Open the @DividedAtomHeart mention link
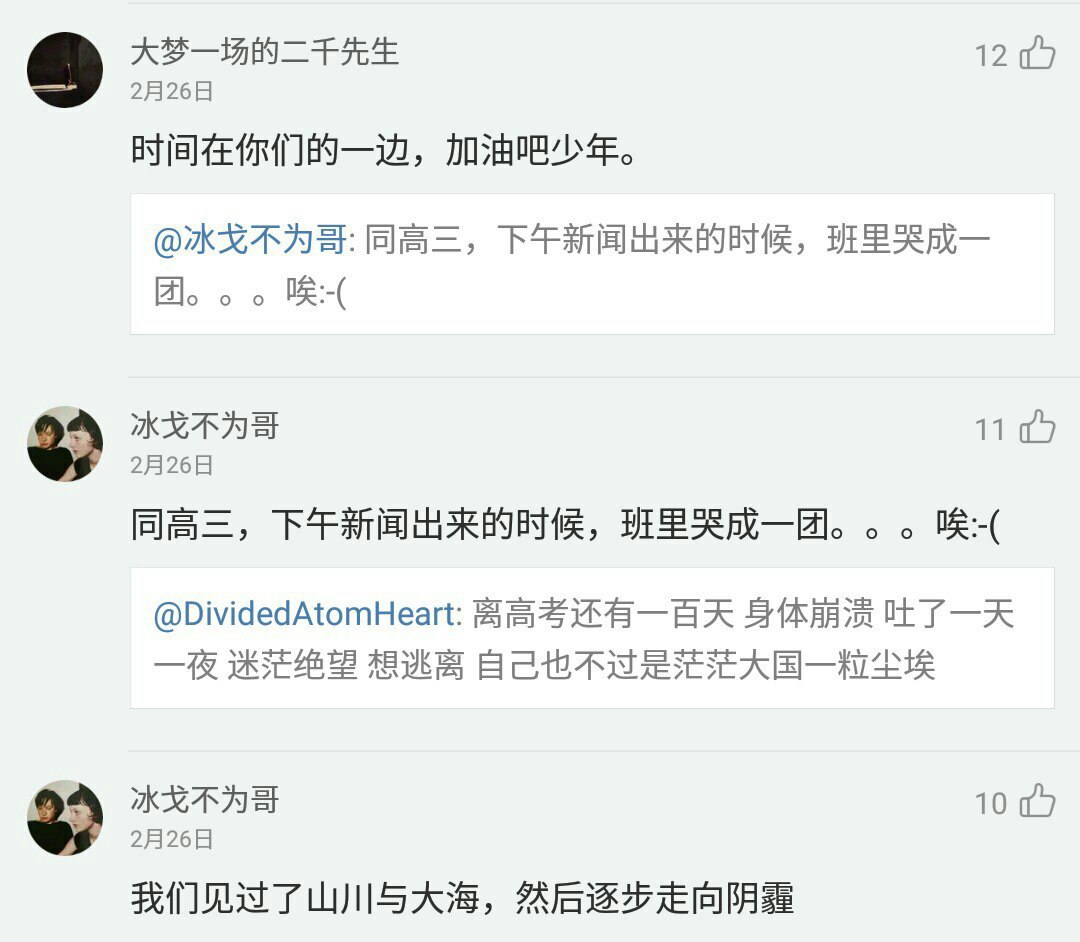 [305, 614]
